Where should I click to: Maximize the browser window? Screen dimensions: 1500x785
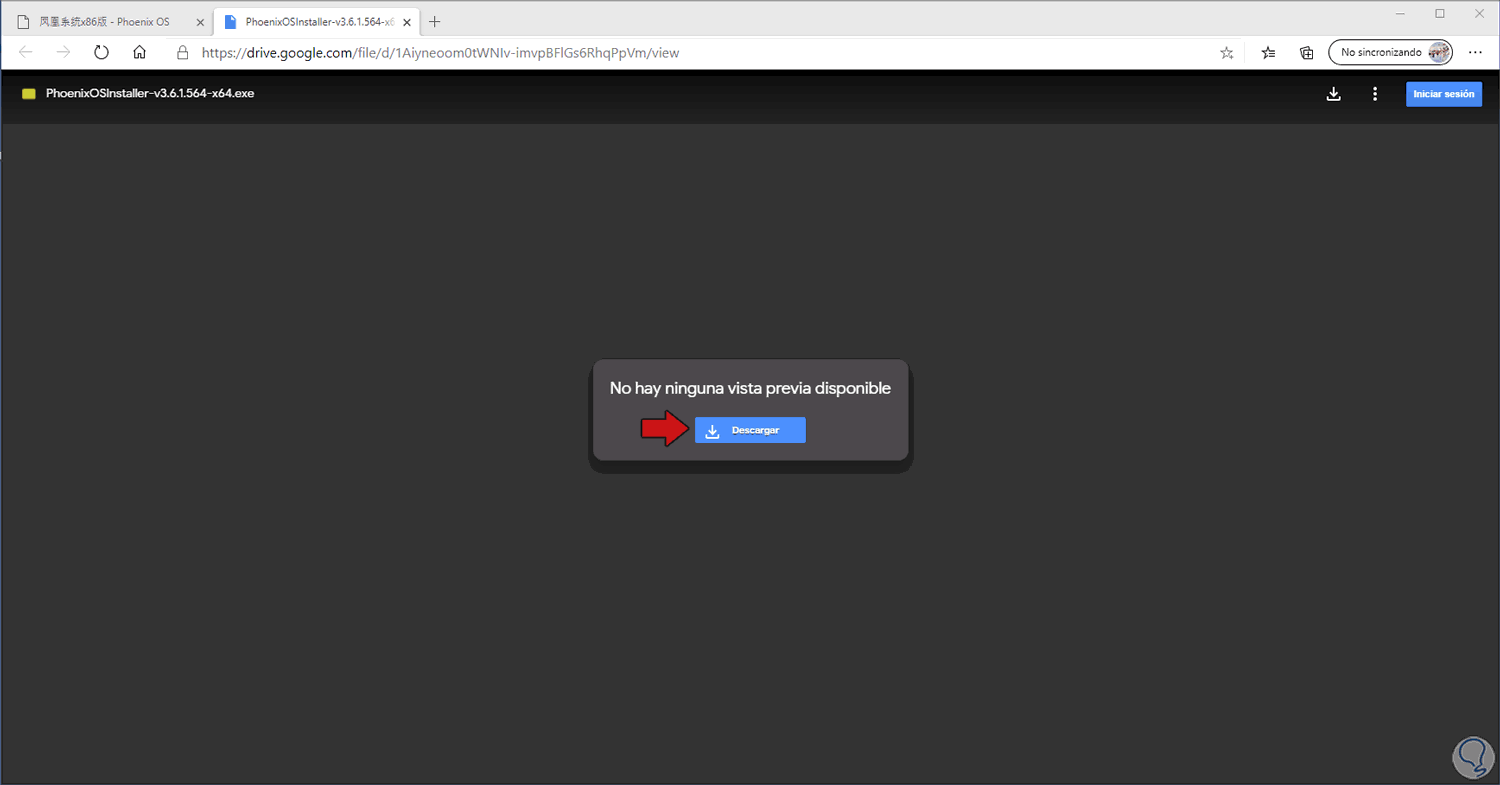1440,13
